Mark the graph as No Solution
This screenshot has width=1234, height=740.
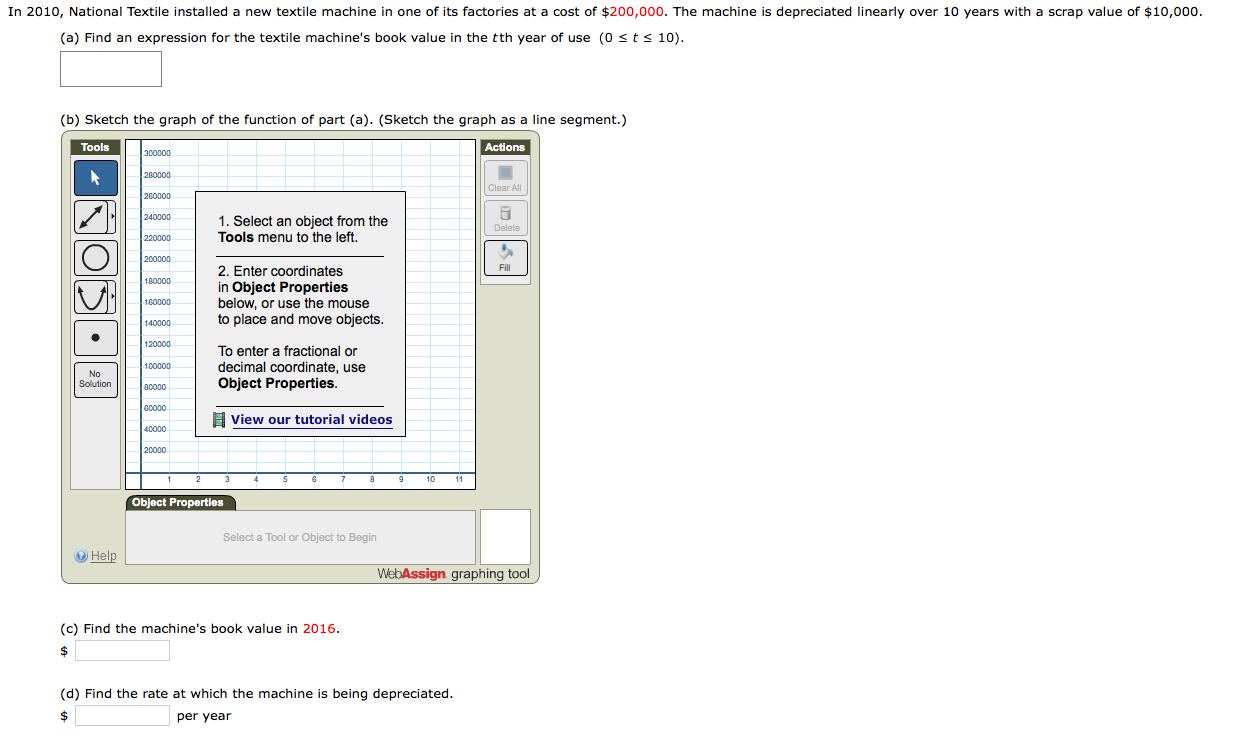click(x=95, y=379)
